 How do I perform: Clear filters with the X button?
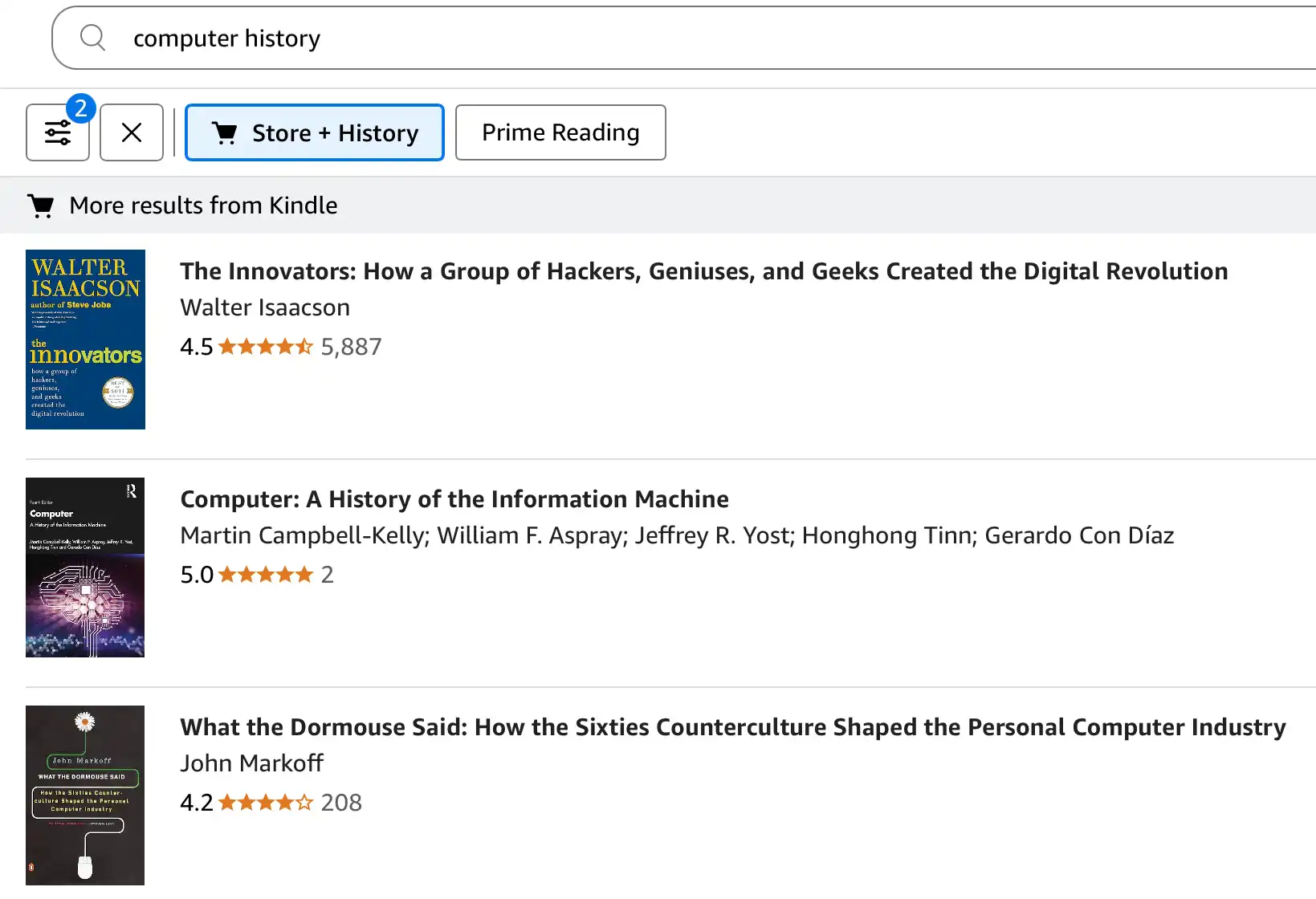point(132,132)
